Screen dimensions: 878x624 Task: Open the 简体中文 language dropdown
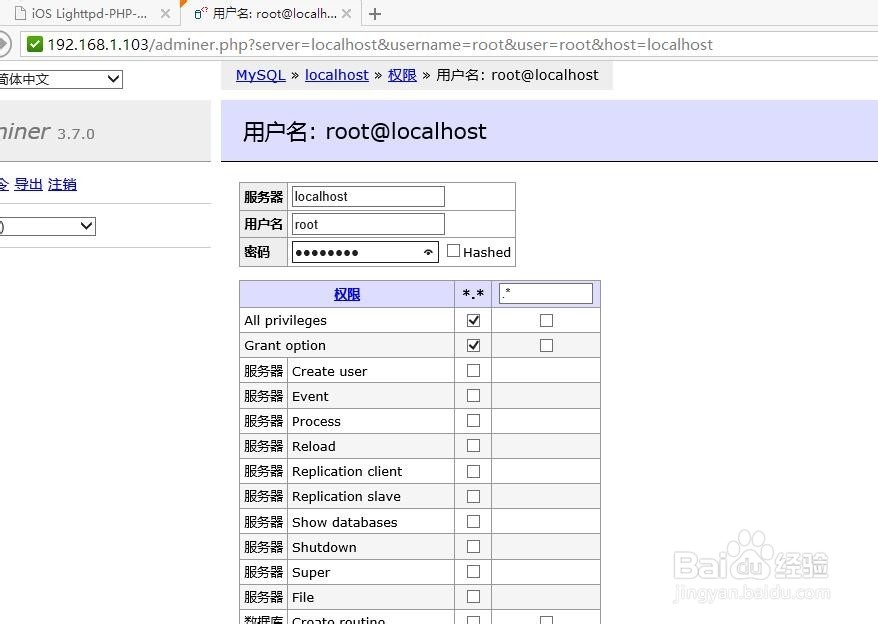click(60, 79)
